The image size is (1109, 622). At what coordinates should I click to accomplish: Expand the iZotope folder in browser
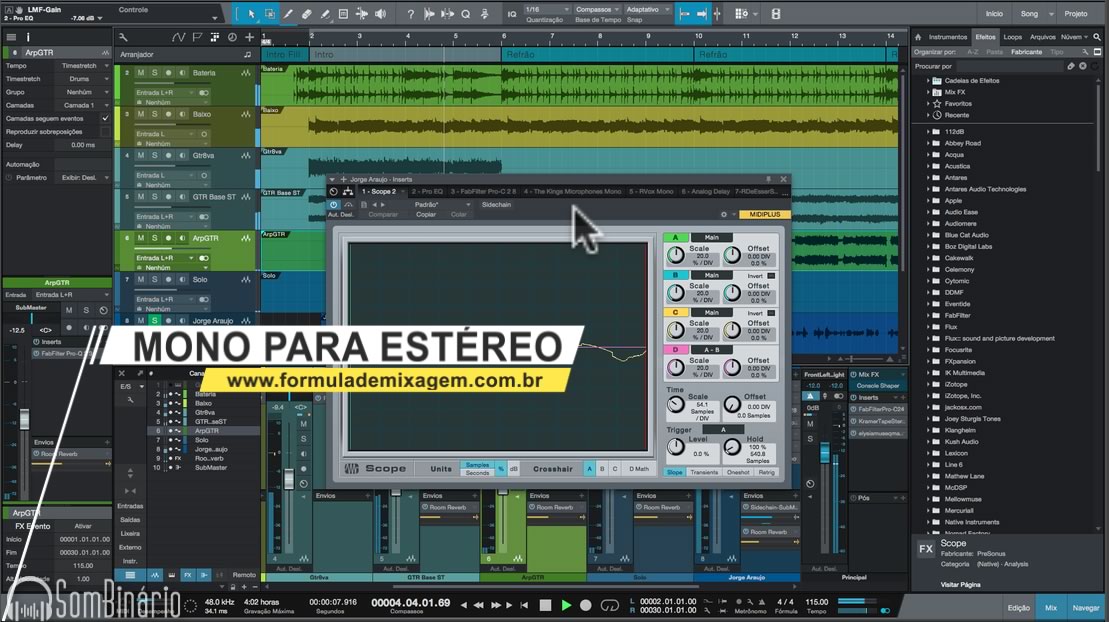pos(929,384)
